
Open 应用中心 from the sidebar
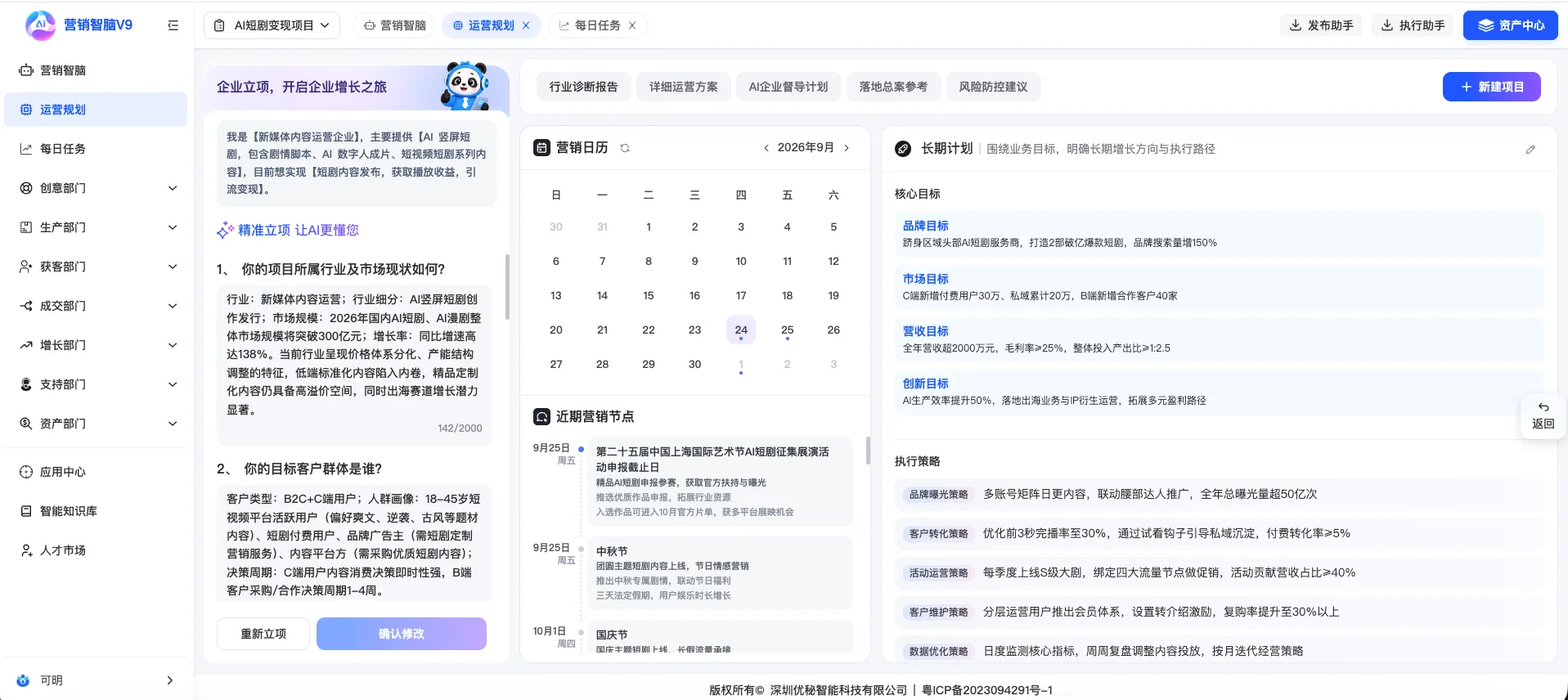96,472
